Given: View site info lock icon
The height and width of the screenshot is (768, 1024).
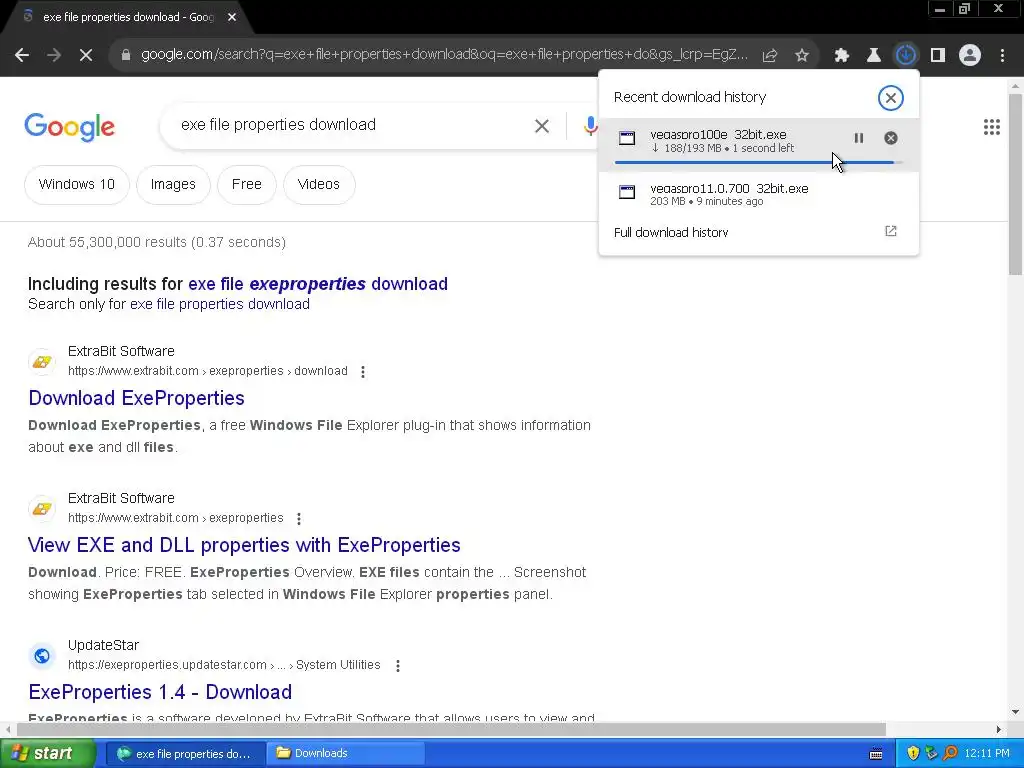Looking at the screenshot, I should [125, 56].
